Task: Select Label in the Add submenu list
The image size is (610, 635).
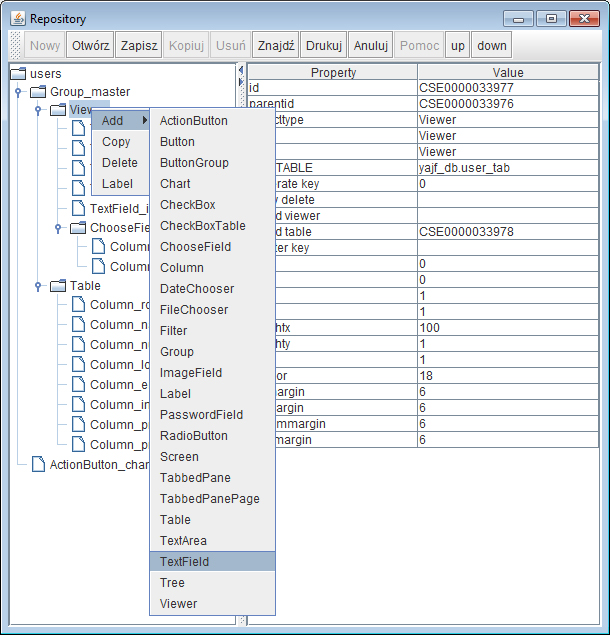Action: coord(213,394)
